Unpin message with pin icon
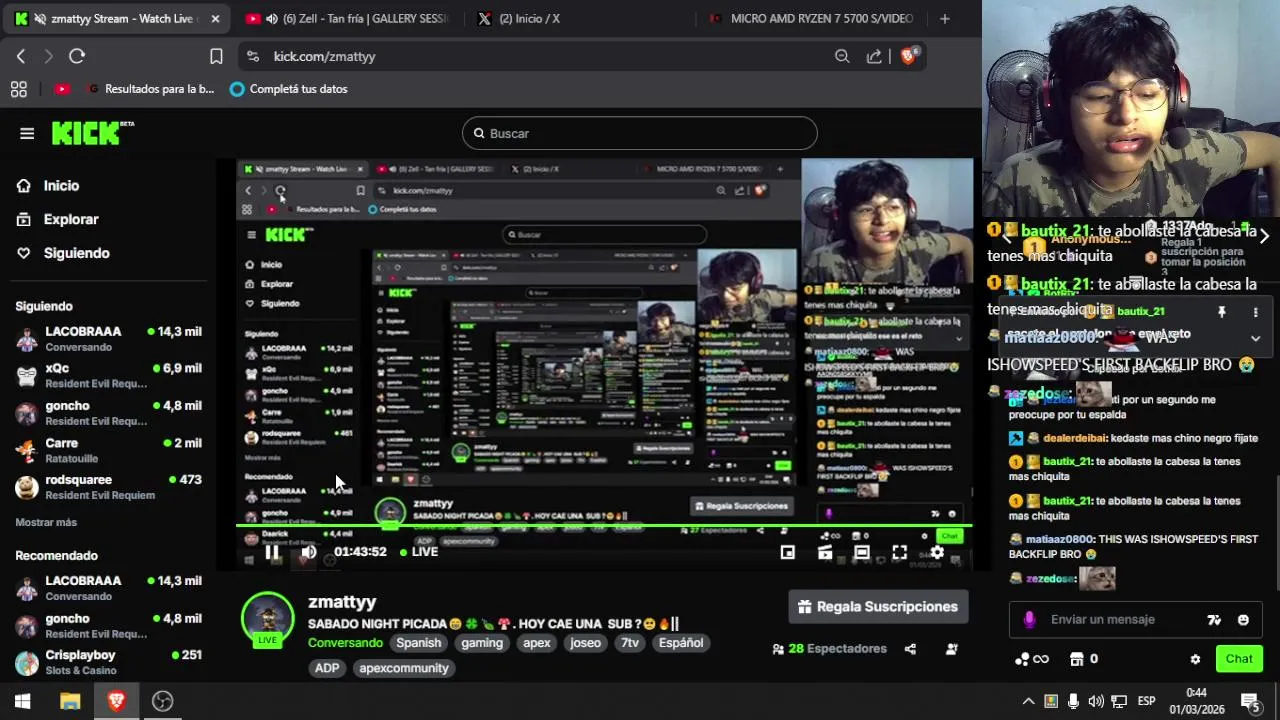 click(x=1221, y=312)
